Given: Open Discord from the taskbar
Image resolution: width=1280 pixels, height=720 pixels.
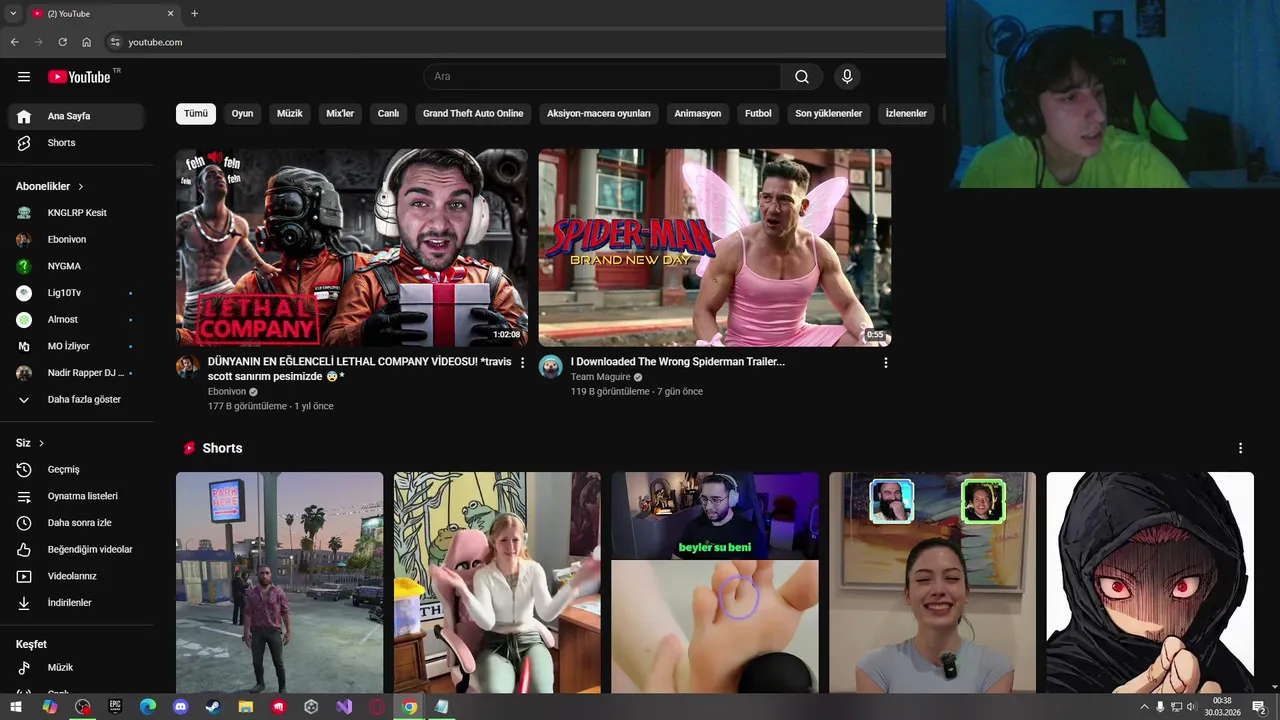Looking at the screenshot, I should tap(180, 707).
